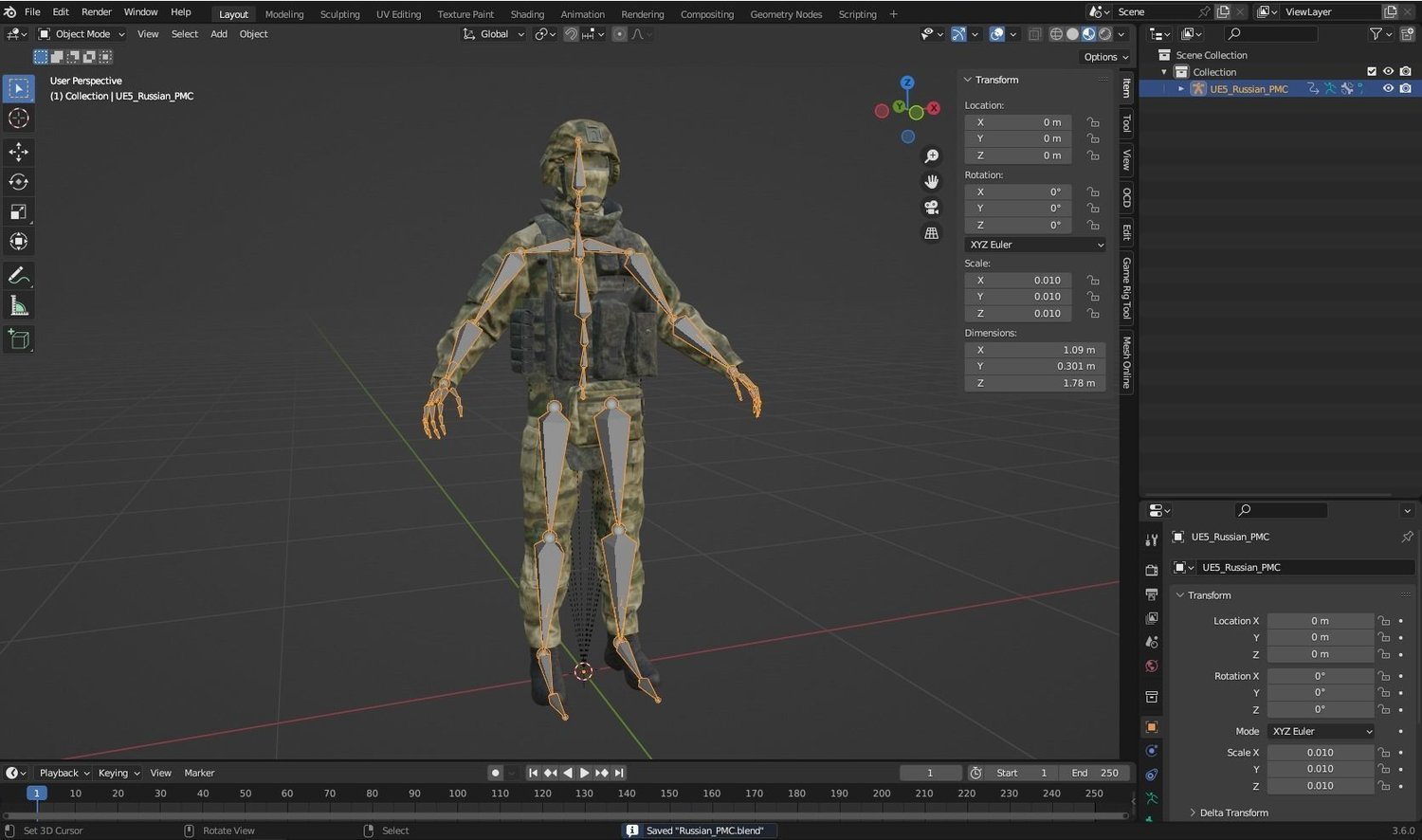Click frame 100 on the timeline
This screenshot has height=840, width=1422.
point(458,794)
